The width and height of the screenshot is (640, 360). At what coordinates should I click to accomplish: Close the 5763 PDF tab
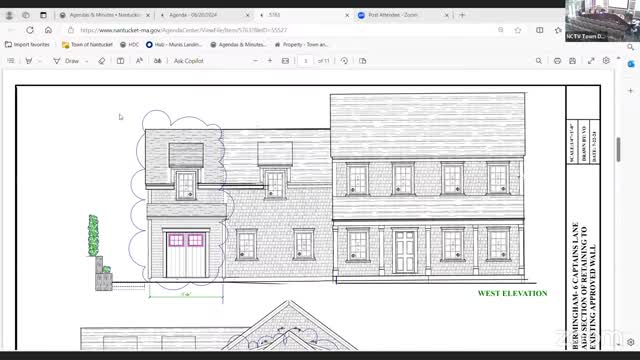pos(347,15)
